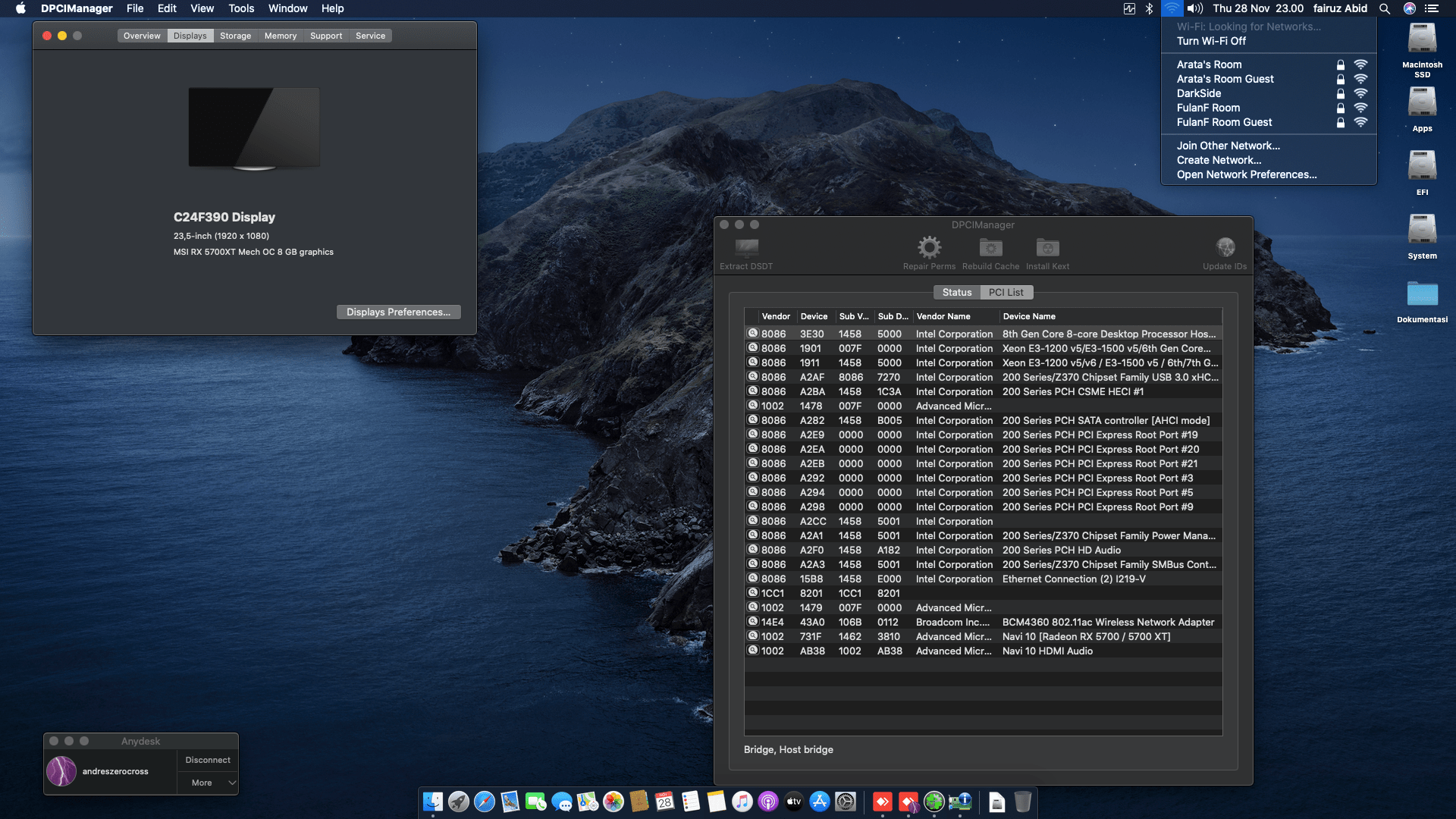This screenshot has width=1456, height=819.
Task: Click the Repair Perms gear icon
Action: [929, 248]
